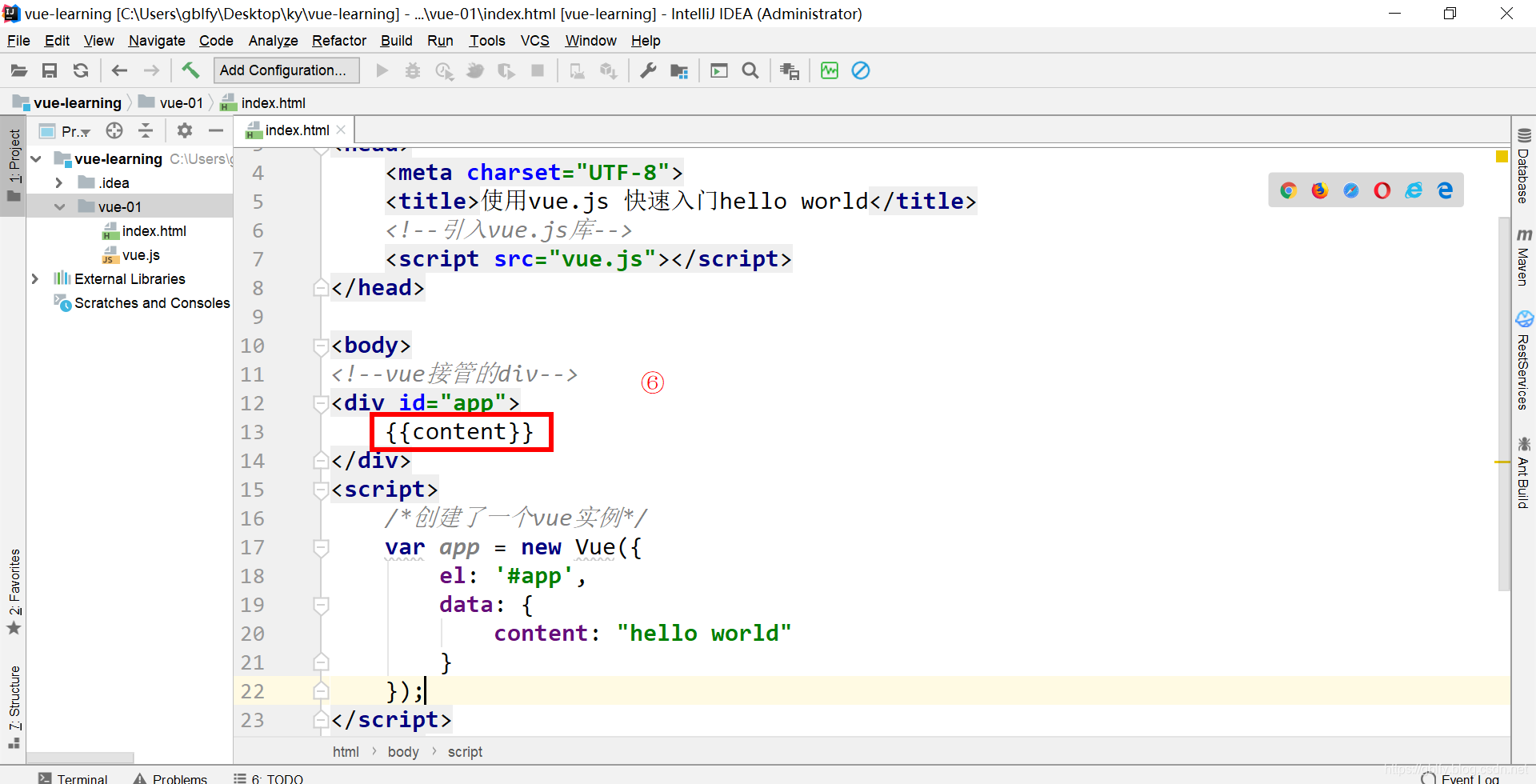Click the yellow inspection status square

1502,156
